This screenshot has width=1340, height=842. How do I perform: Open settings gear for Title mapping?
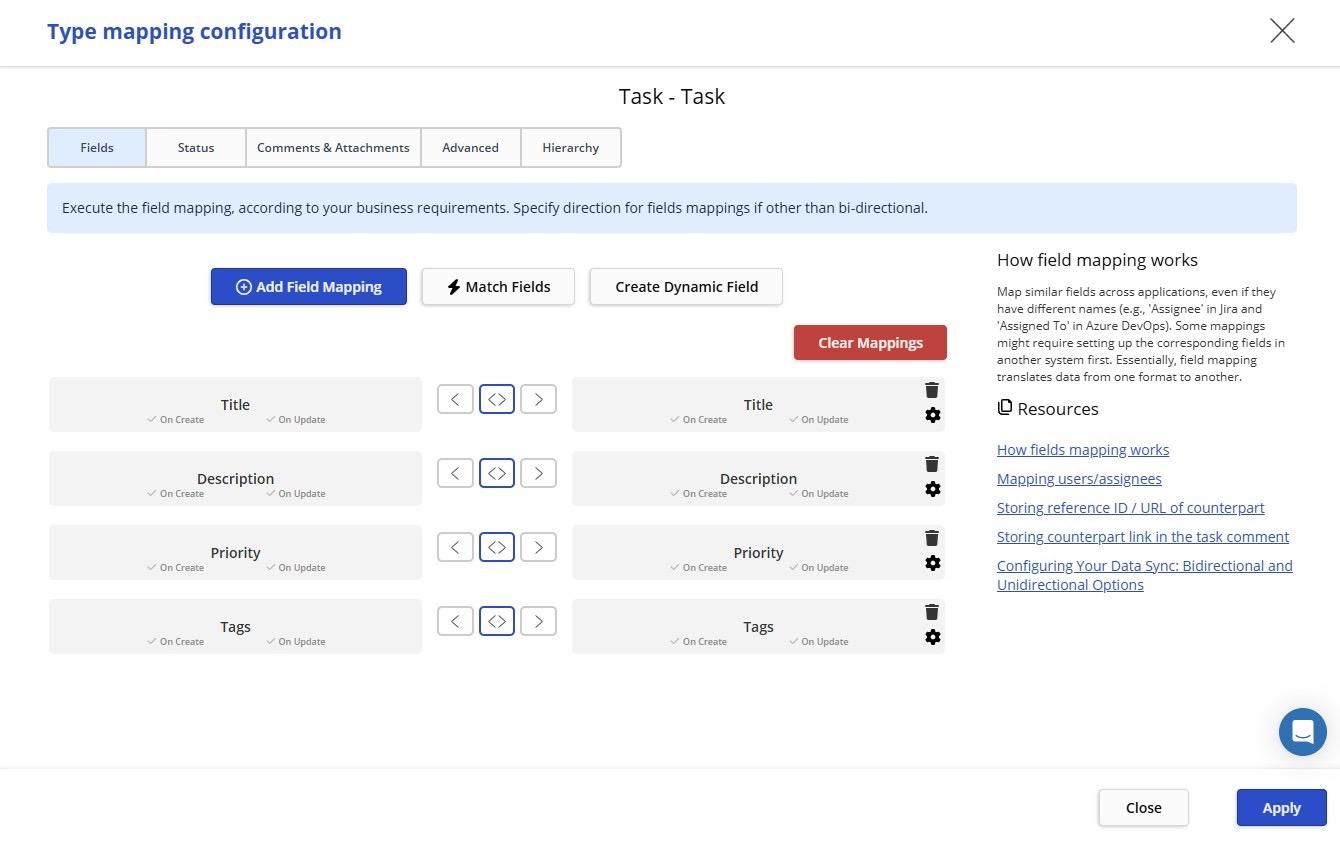(x=932, y=415)
